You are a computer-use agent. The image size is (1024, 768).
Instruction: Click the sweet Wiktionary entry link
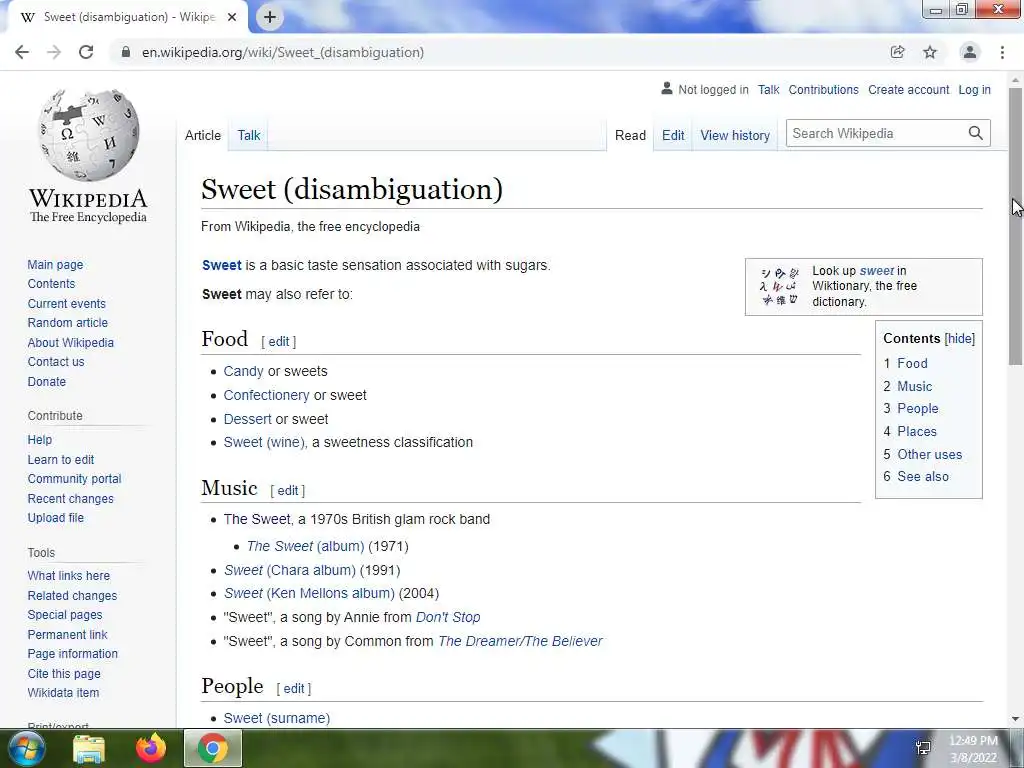(876, 270)
